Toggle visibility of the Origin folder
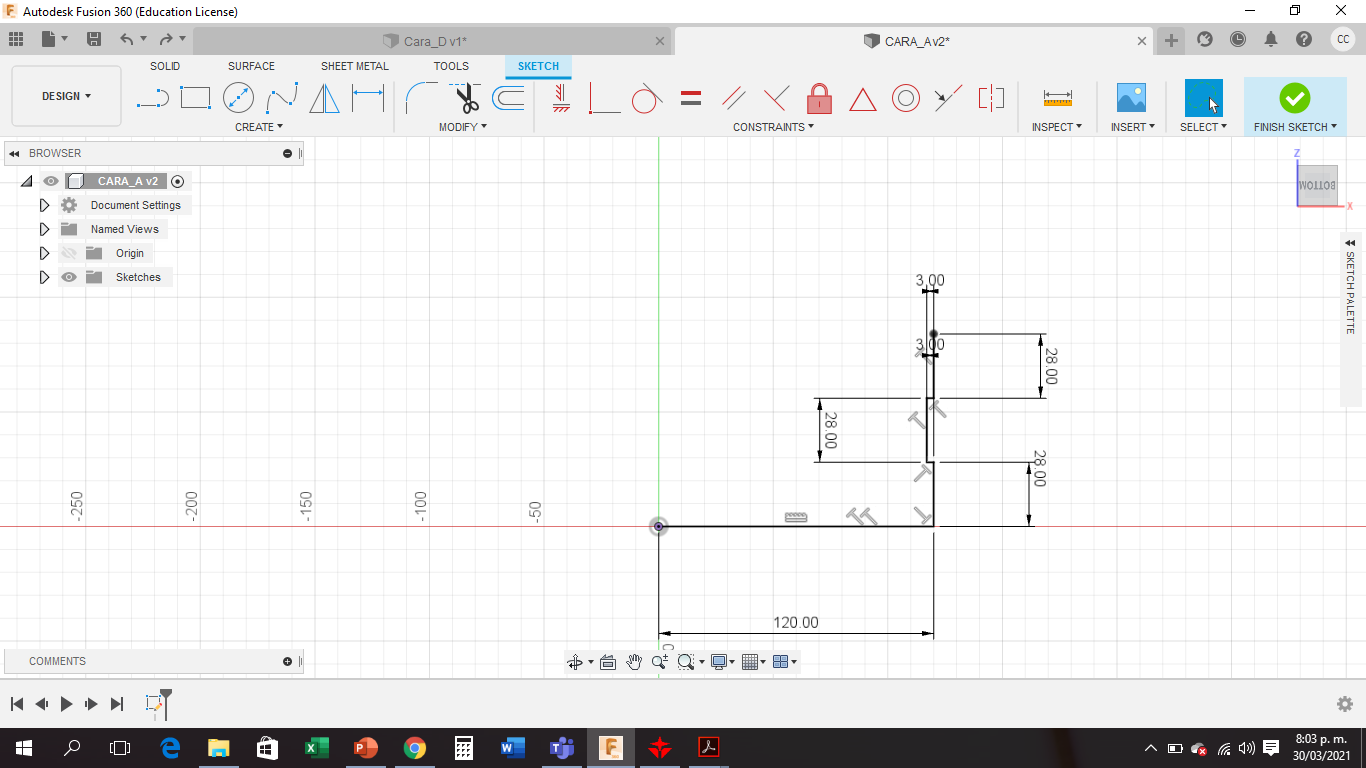The image size is (1366, 768). tap(69, 253)
